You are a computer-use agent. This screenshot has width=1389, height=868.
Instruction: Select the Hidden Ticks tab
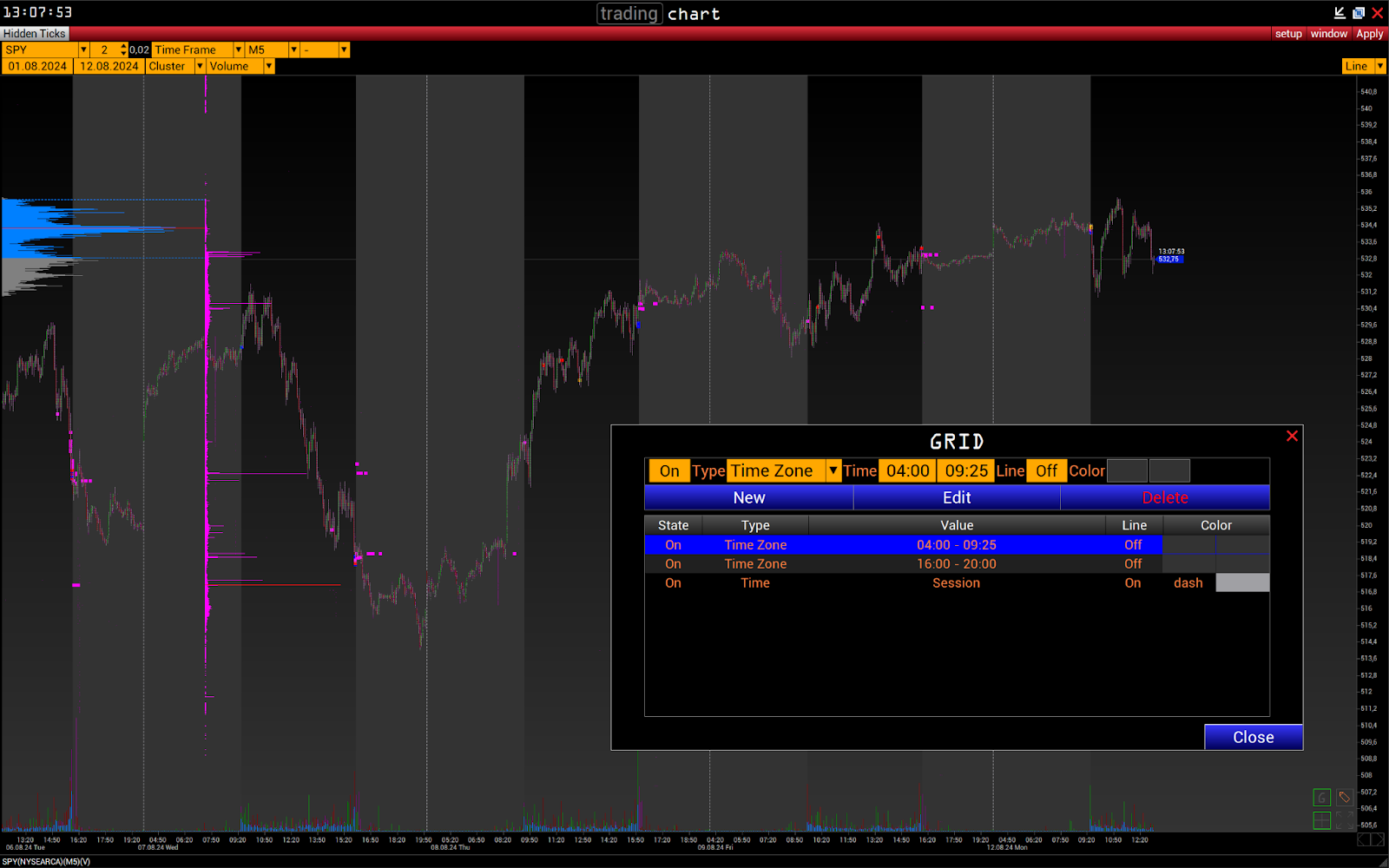click(35, 34)
